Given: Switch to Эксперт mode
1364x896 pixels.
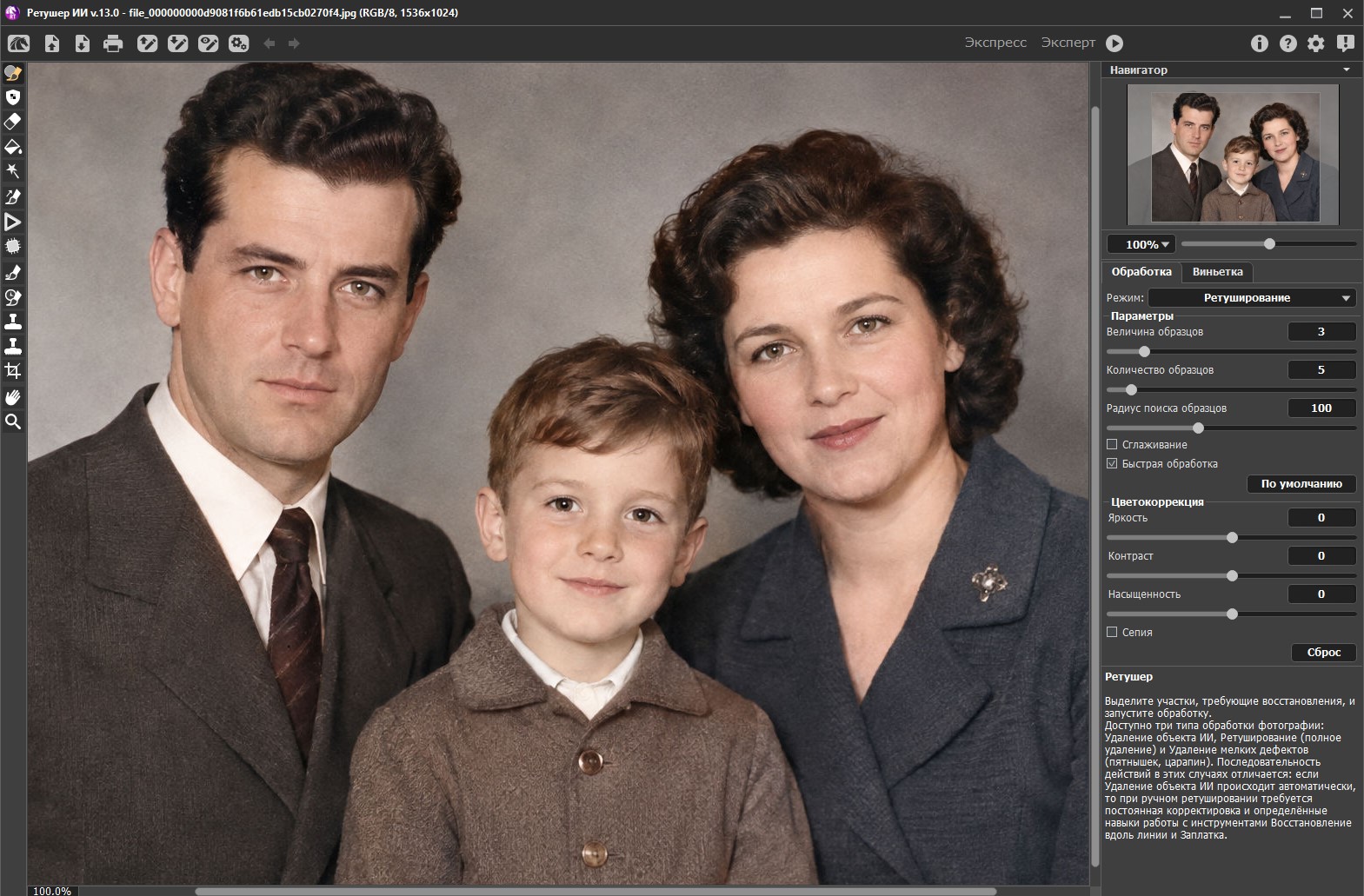Looking at the screenshot, I should (1068, 43).
